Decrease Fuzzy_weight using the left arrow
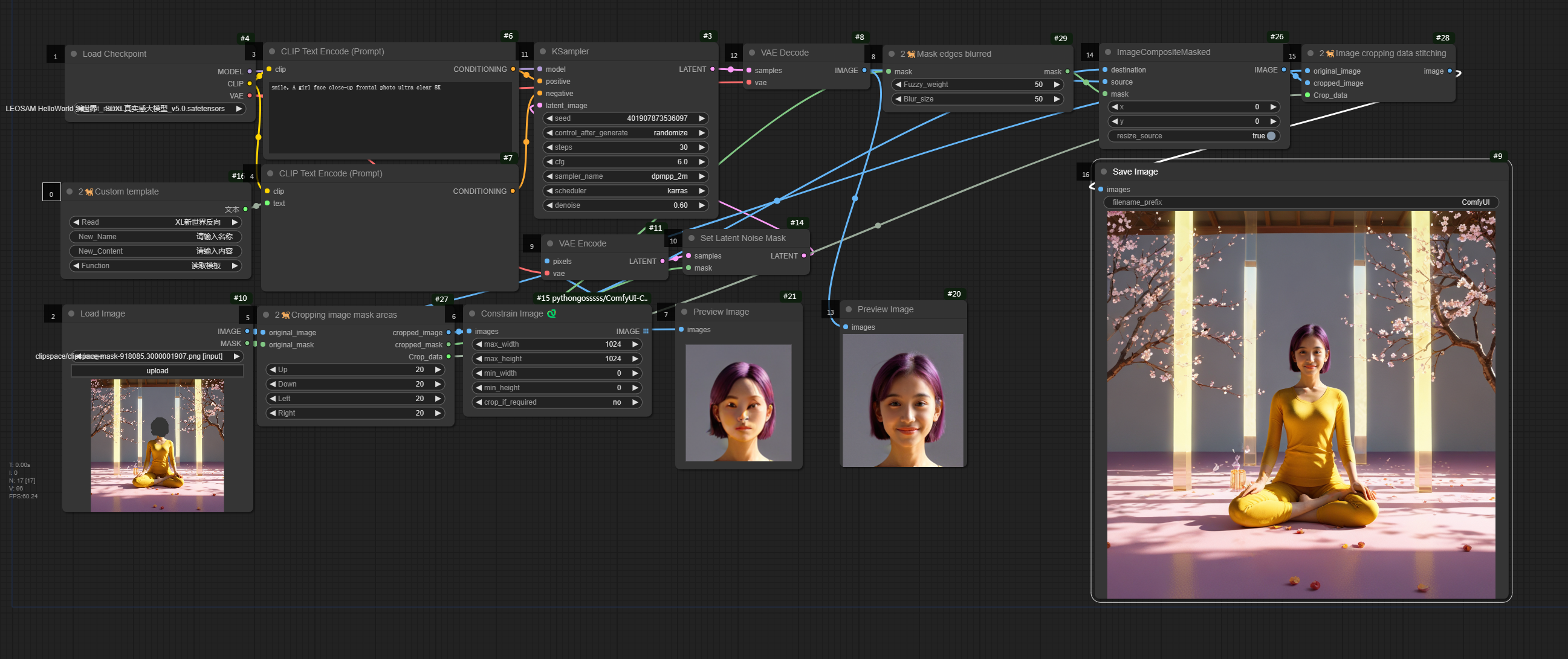 tap(898, 85)
